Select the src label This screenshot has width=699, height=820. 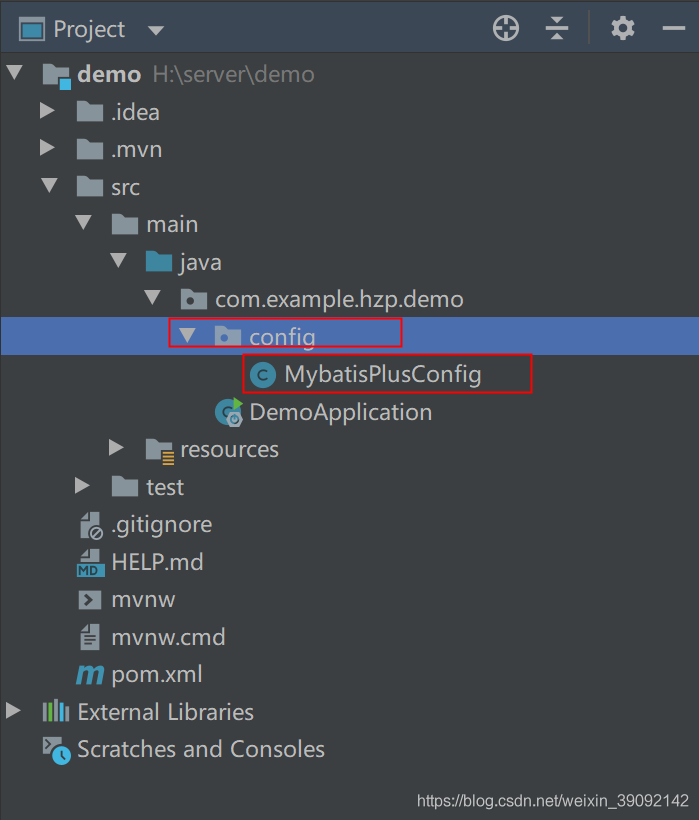point(125,187)
